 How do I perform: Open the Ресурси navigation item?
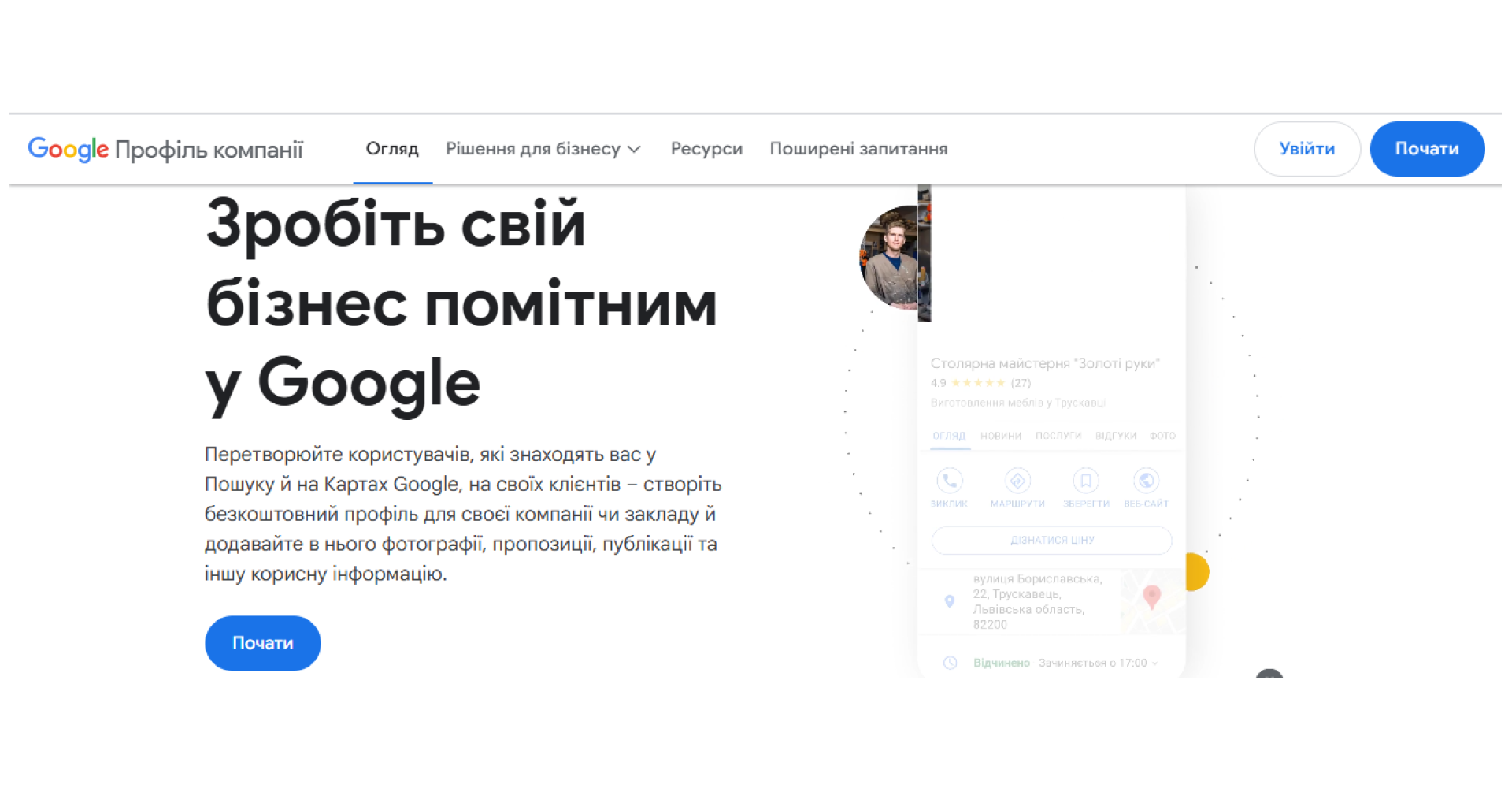tap(706, 149)
